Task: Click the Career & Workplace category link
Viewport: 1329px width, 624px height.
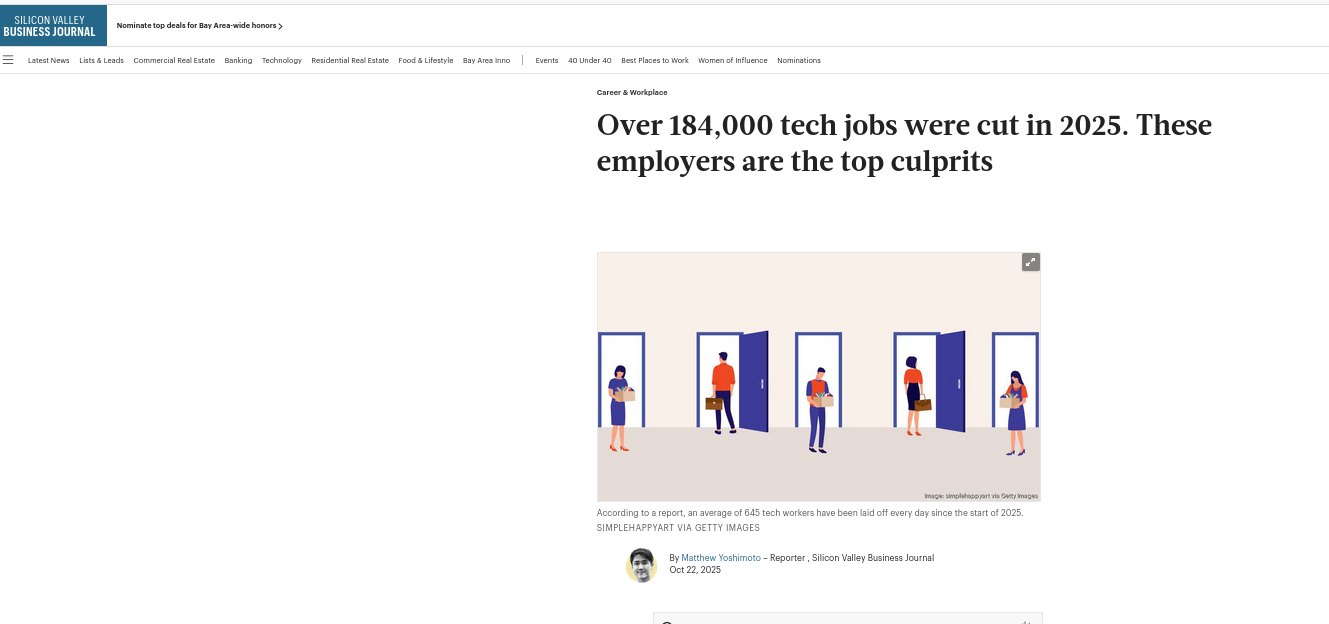Action: pyautogui.click(x=632, y=92)
